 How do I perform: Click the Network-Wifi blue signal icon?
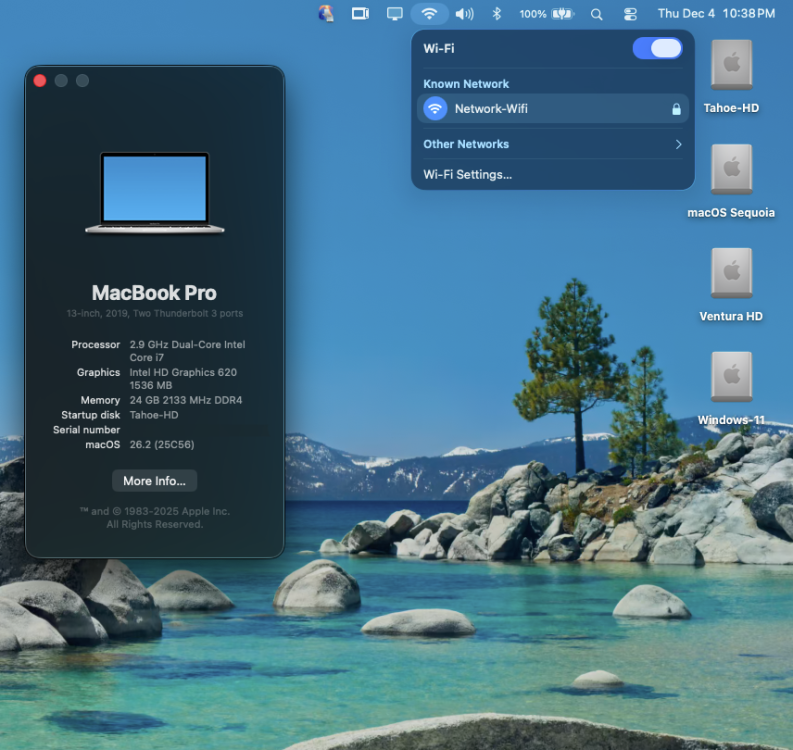[435, 109]
